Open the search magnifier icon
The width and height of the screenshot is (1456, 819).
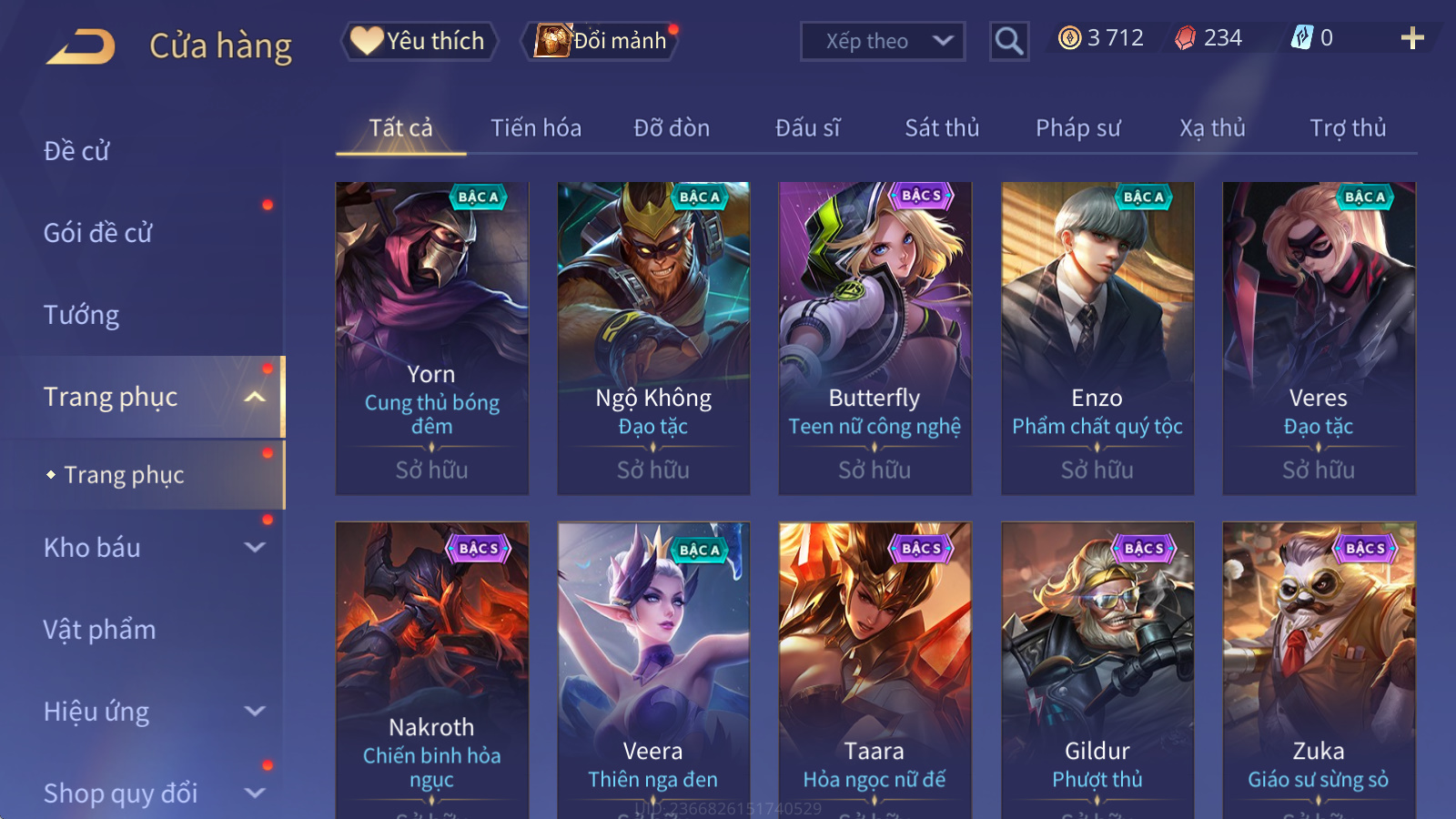pyautogui.click(x=1008, y=41)
